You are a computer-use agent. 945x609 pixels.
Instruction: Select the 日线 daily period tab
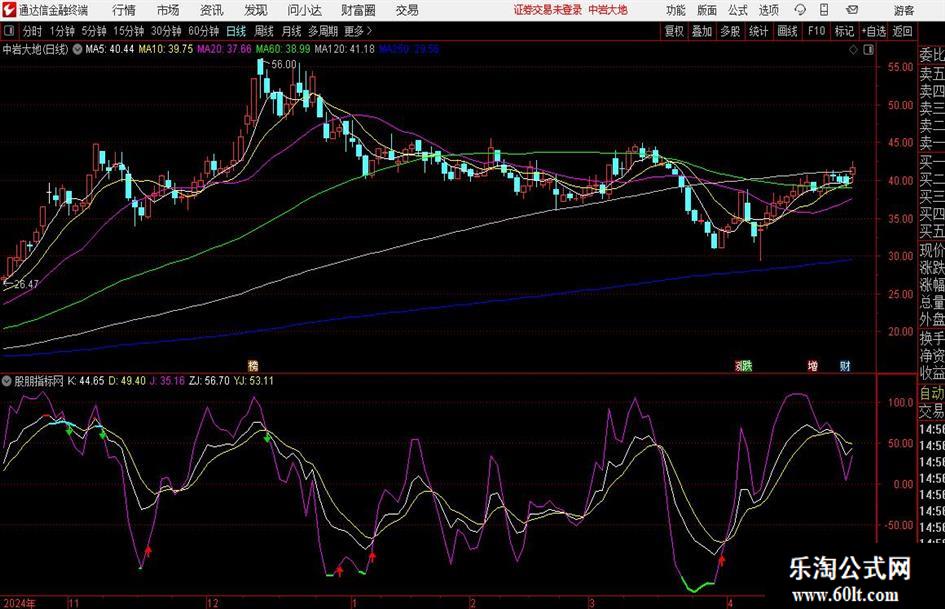pos(236,31)
